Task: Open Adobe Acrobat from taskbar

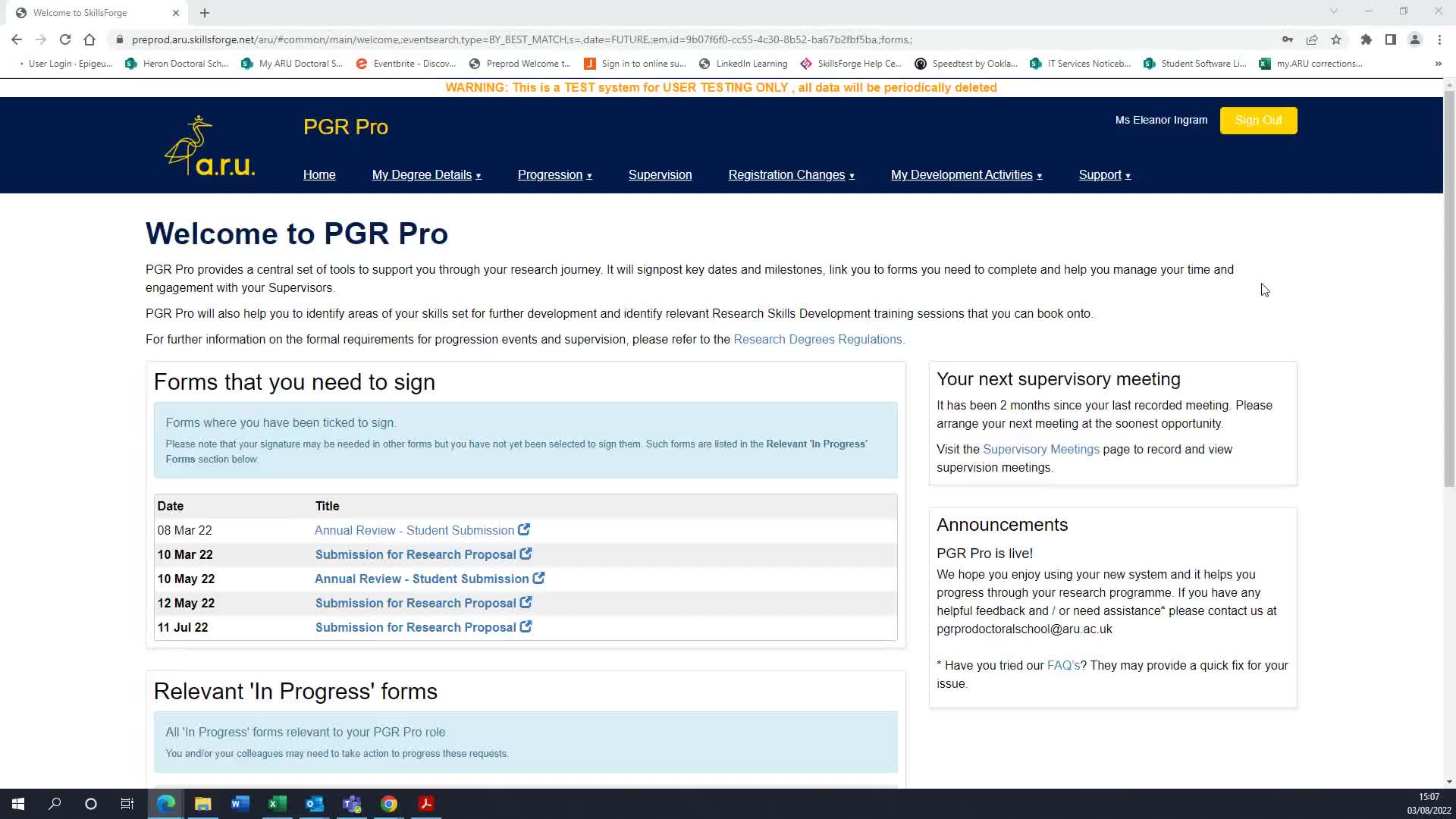Action: tap(426, 804)
